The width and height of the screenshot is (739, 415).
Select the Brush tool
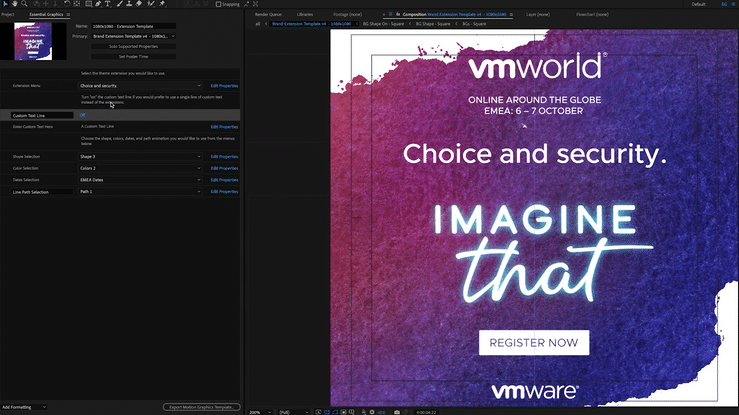[120, 4]
